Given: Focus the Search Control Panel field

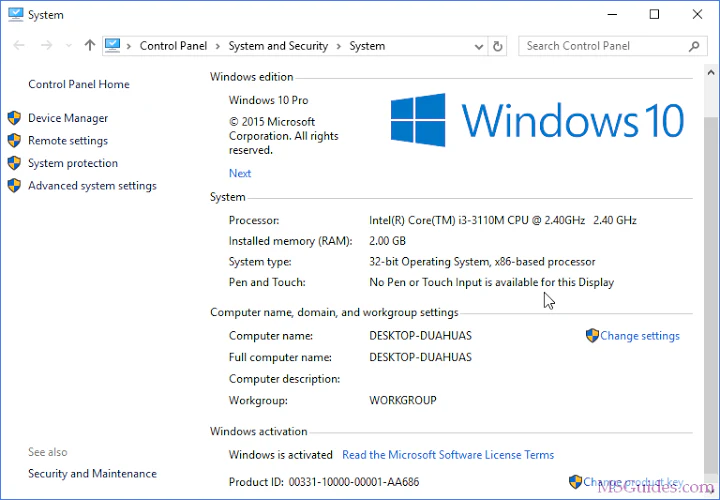Looking at the screenshot, I should 602,46.
